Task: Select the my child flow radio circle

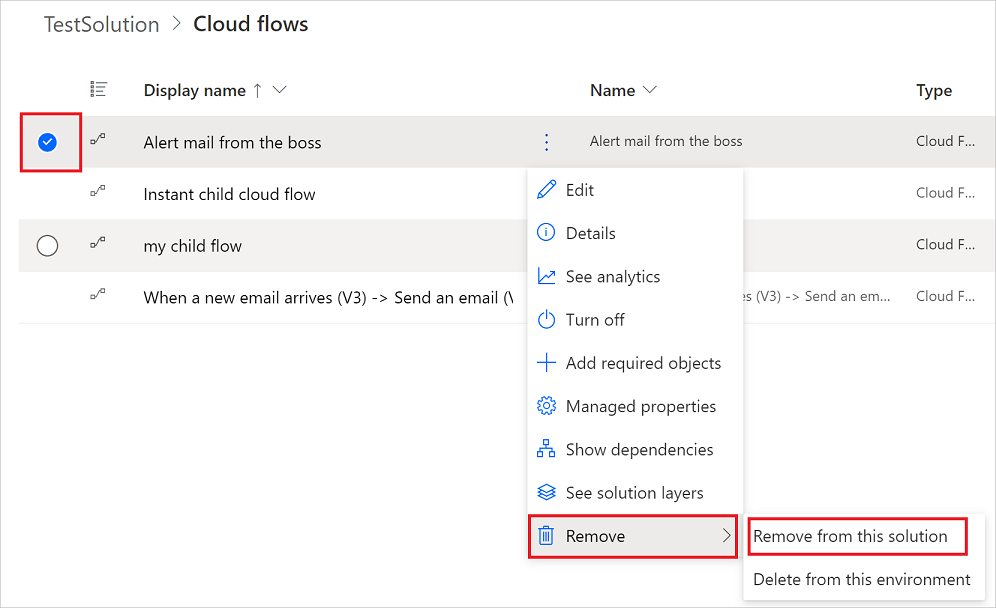Action: (47, 245)
